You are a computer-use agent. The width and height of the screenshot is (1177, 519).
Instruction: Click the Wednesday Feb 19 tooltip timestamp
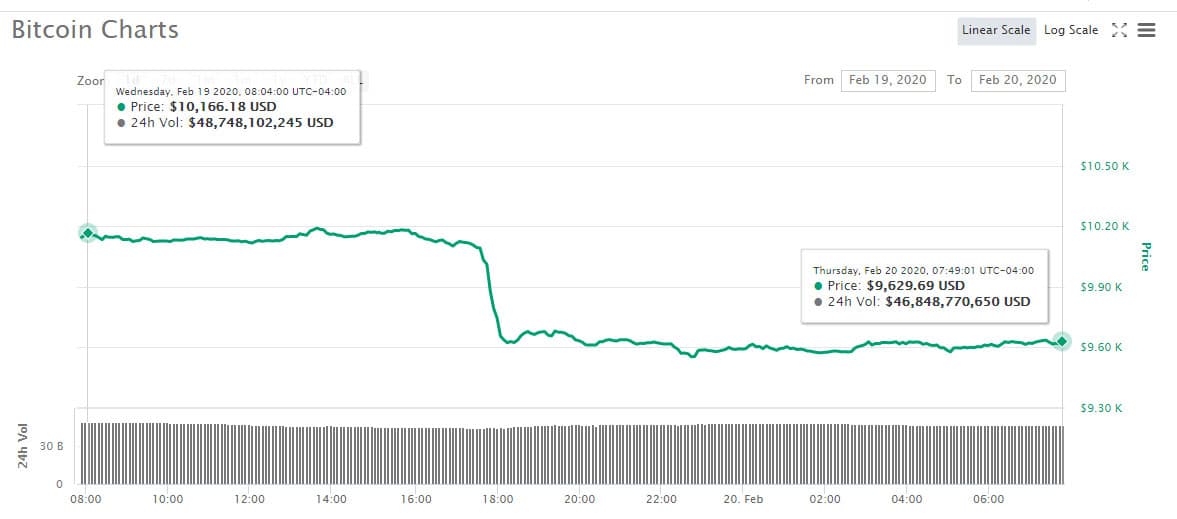[x=230, y=92]
